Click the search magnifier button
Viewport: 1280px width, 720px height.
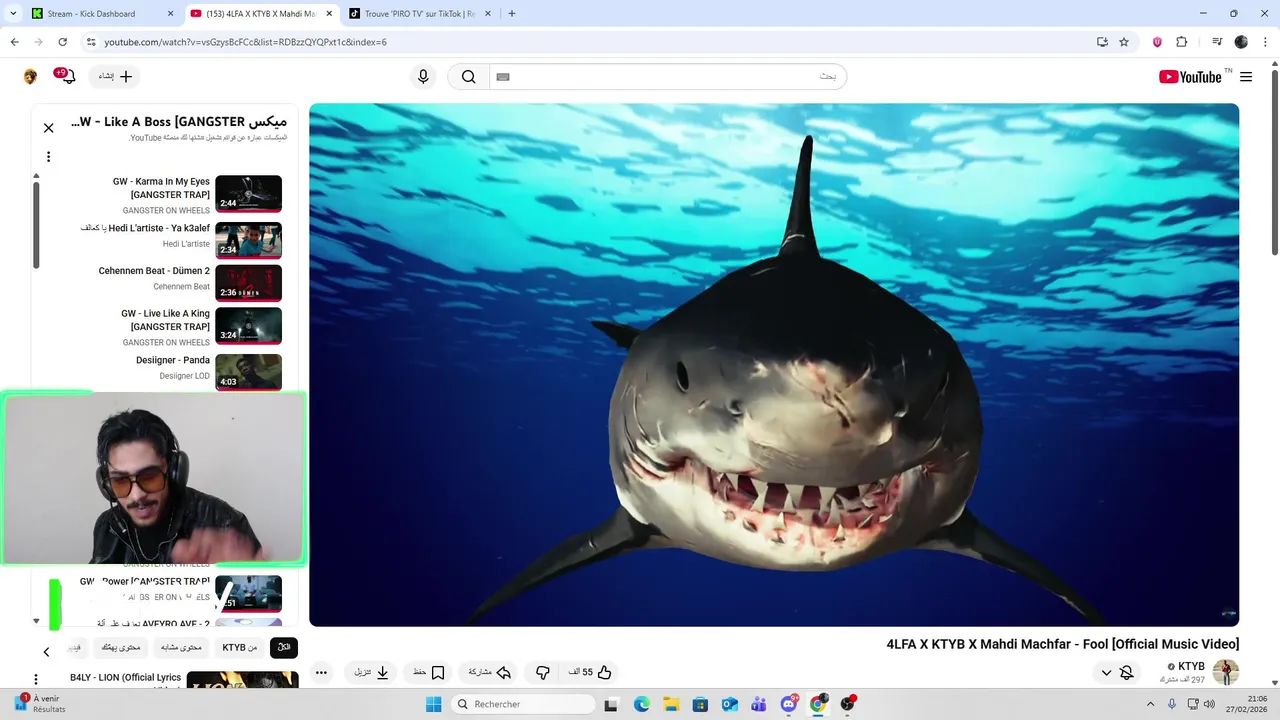(468, 77)
